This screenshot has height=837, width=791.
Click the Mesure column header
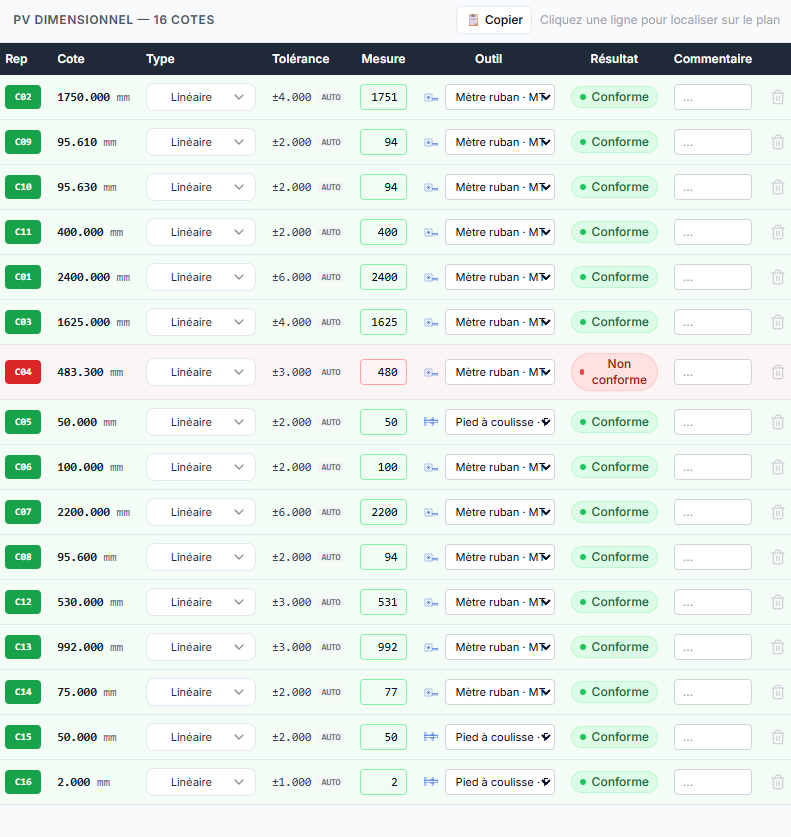[x=383, y=59]
